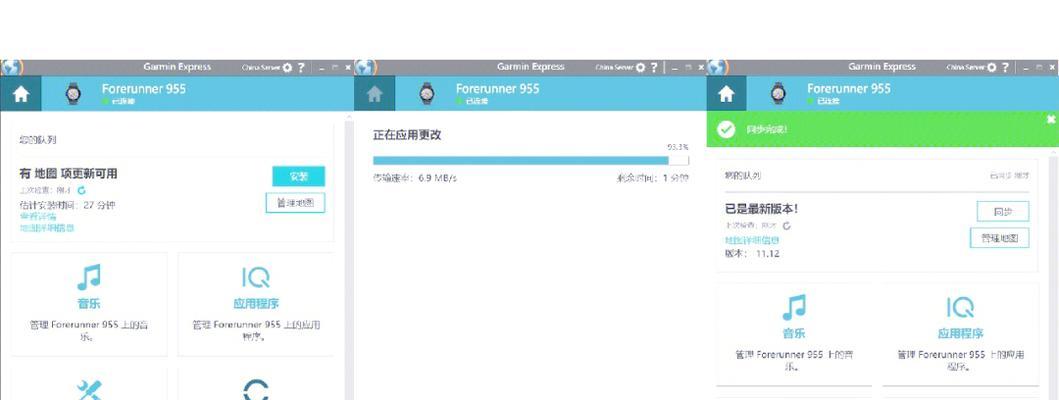Screen dimensions: 1059x400
Task: Open settings gear in the middle window
Action: (641, 68)
